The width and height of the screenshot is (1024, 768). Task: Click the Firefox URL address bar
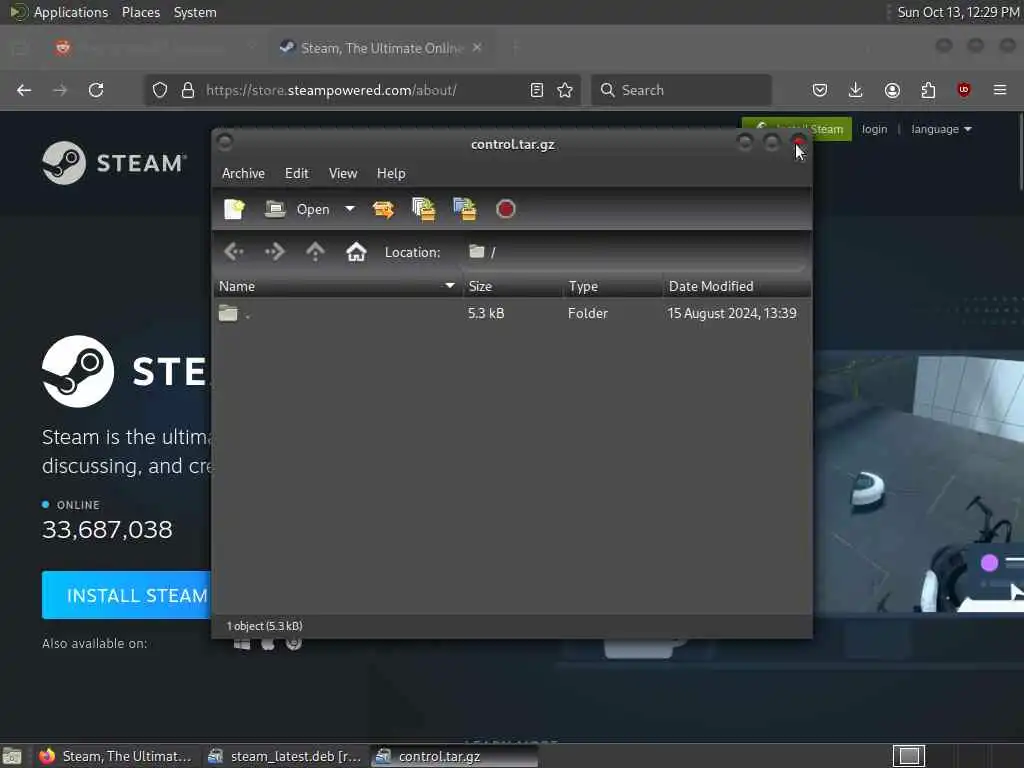362,90
